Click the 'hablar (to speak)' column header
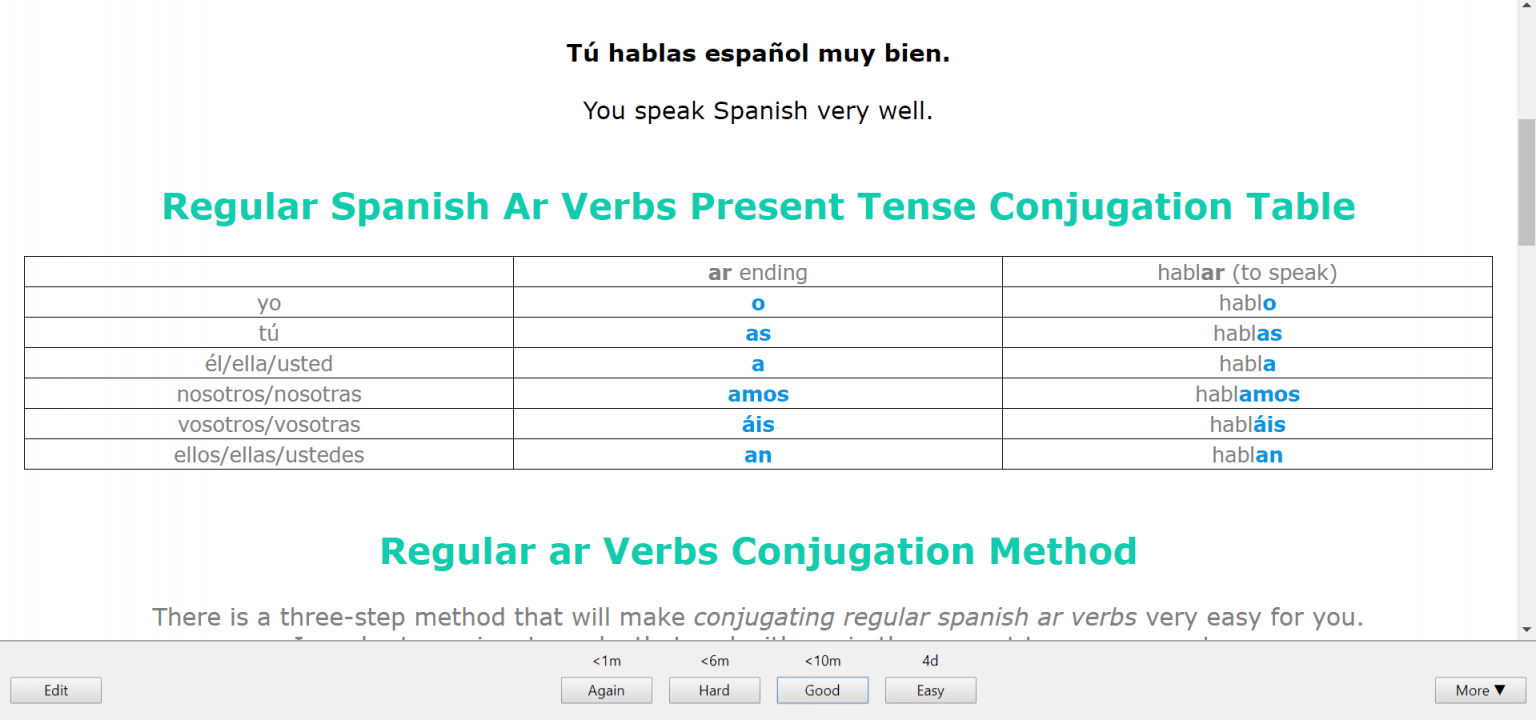Viewport: 1536px width, 720px height. (1247, 271)
